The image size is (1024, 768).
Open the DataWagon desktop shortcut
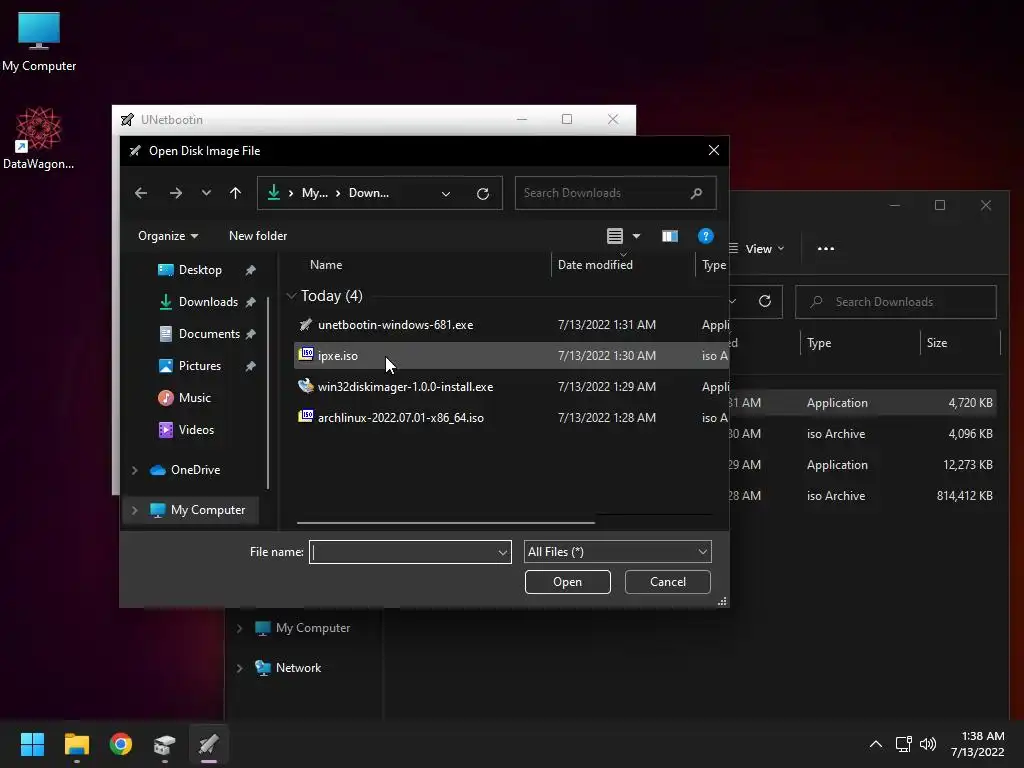[39, 138]
